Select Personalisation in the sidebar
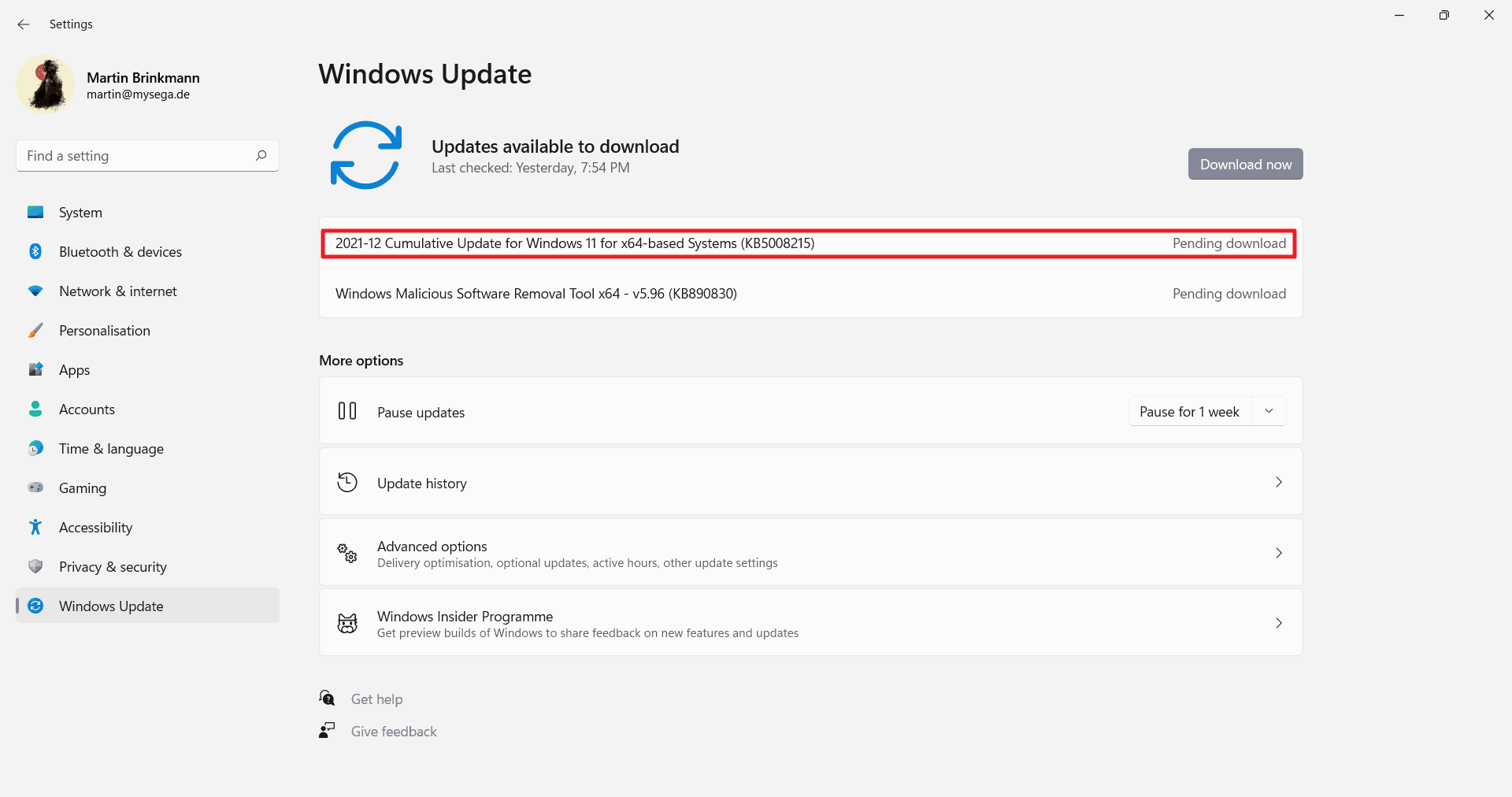This screenshot has height=797, width=1512. pyautogui.click(x=147, y=330)
